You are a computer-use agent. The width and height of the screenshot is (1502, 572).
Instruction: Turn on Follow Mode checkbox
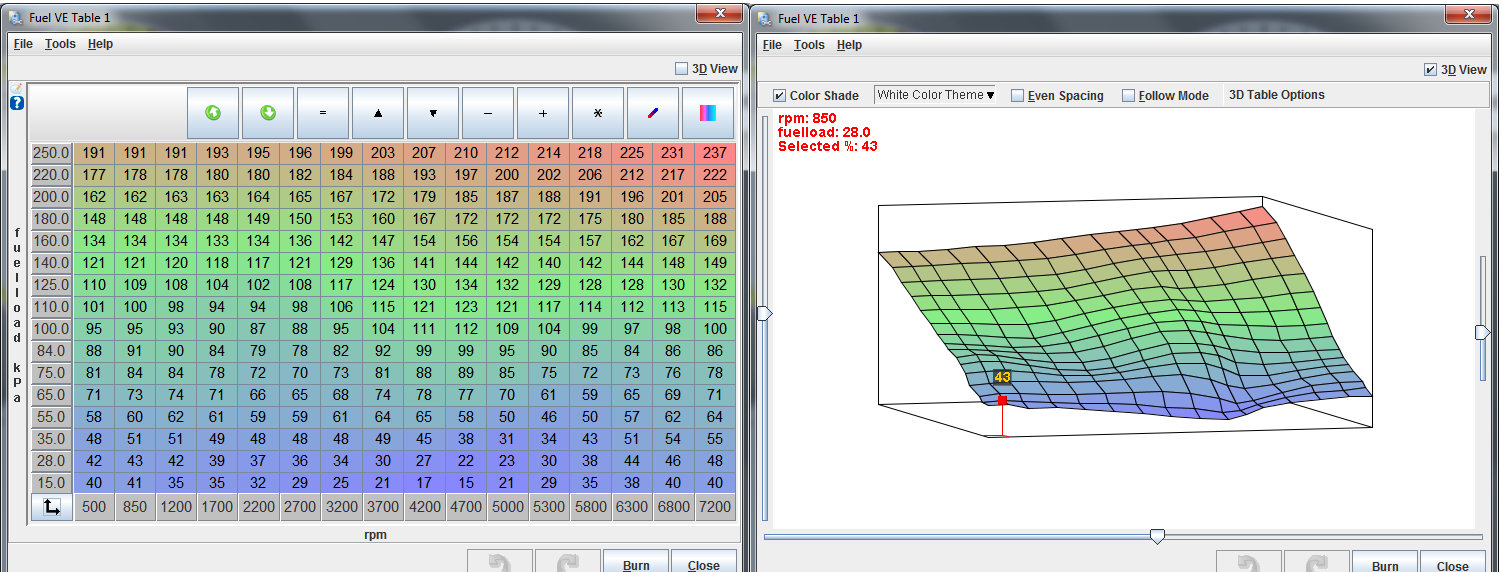click(x=1129, y=96)
